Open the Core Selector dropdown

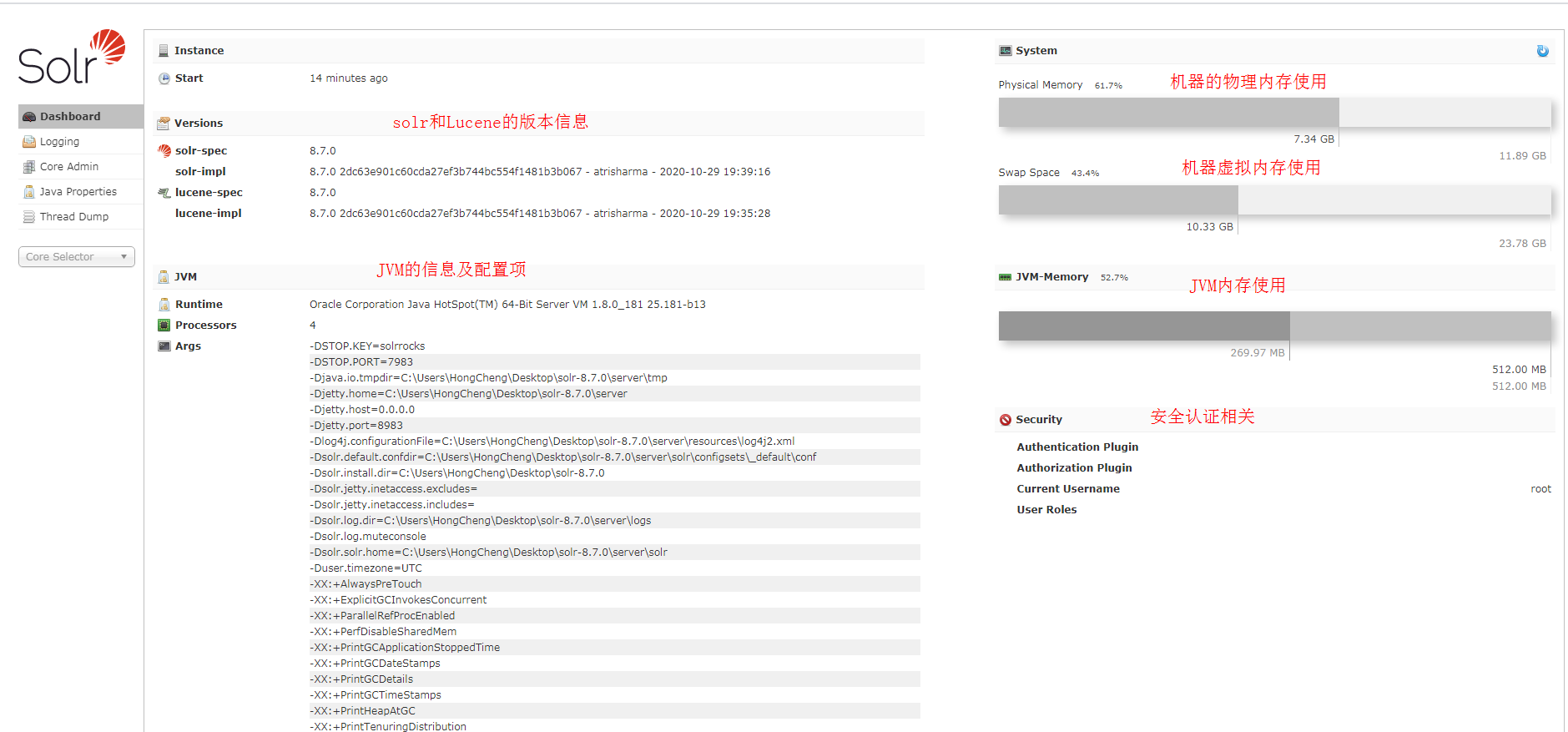point(77,257)
